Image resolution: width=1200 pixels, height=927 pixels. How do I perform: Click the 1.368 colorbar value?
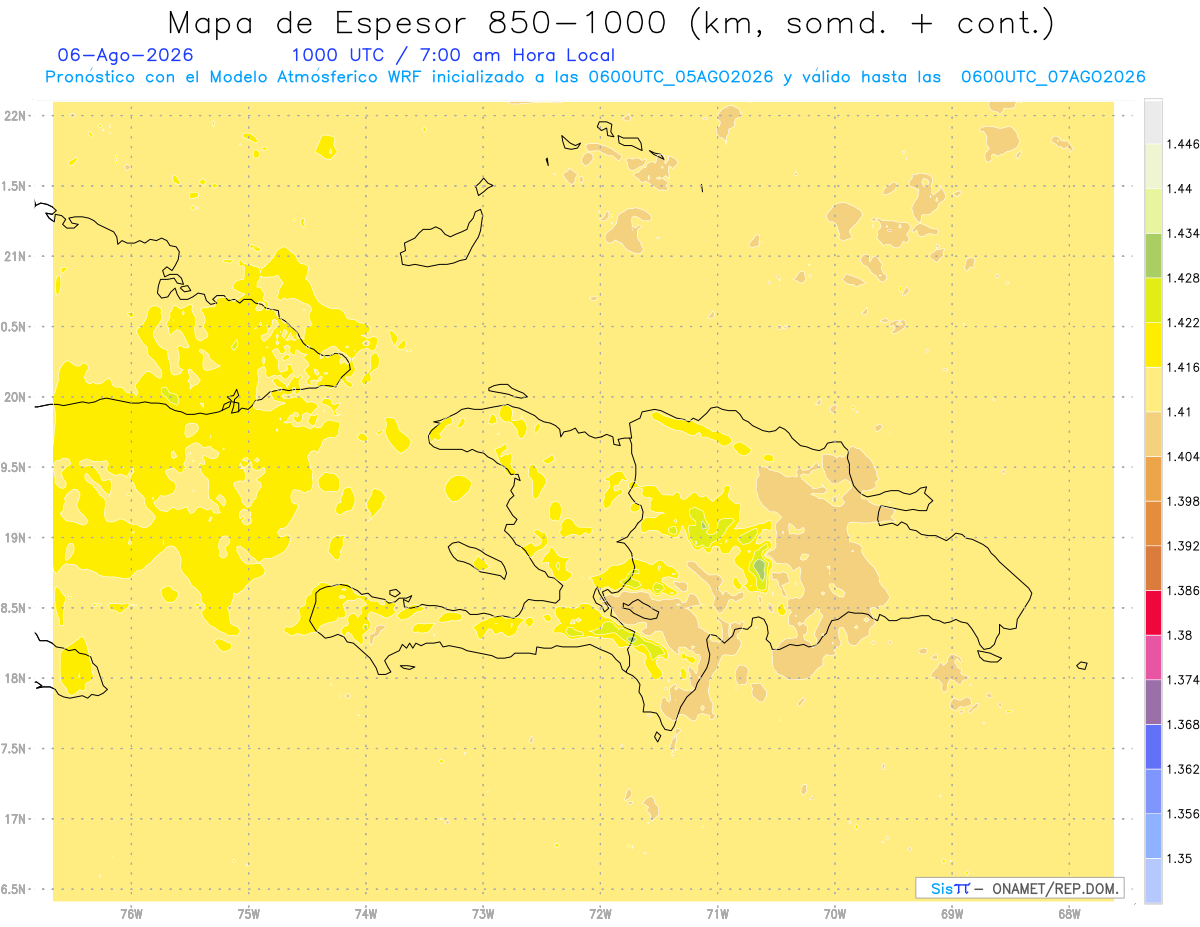(x=1184, y=724)
